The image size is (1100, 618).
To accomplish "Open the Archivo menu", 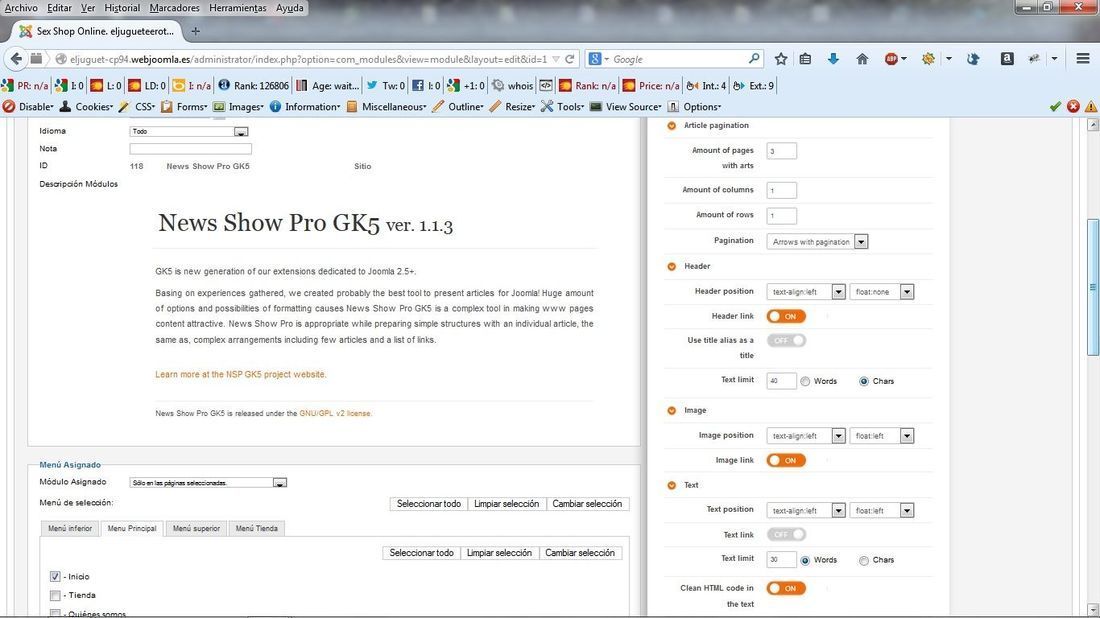I will [x=21, y=8].
